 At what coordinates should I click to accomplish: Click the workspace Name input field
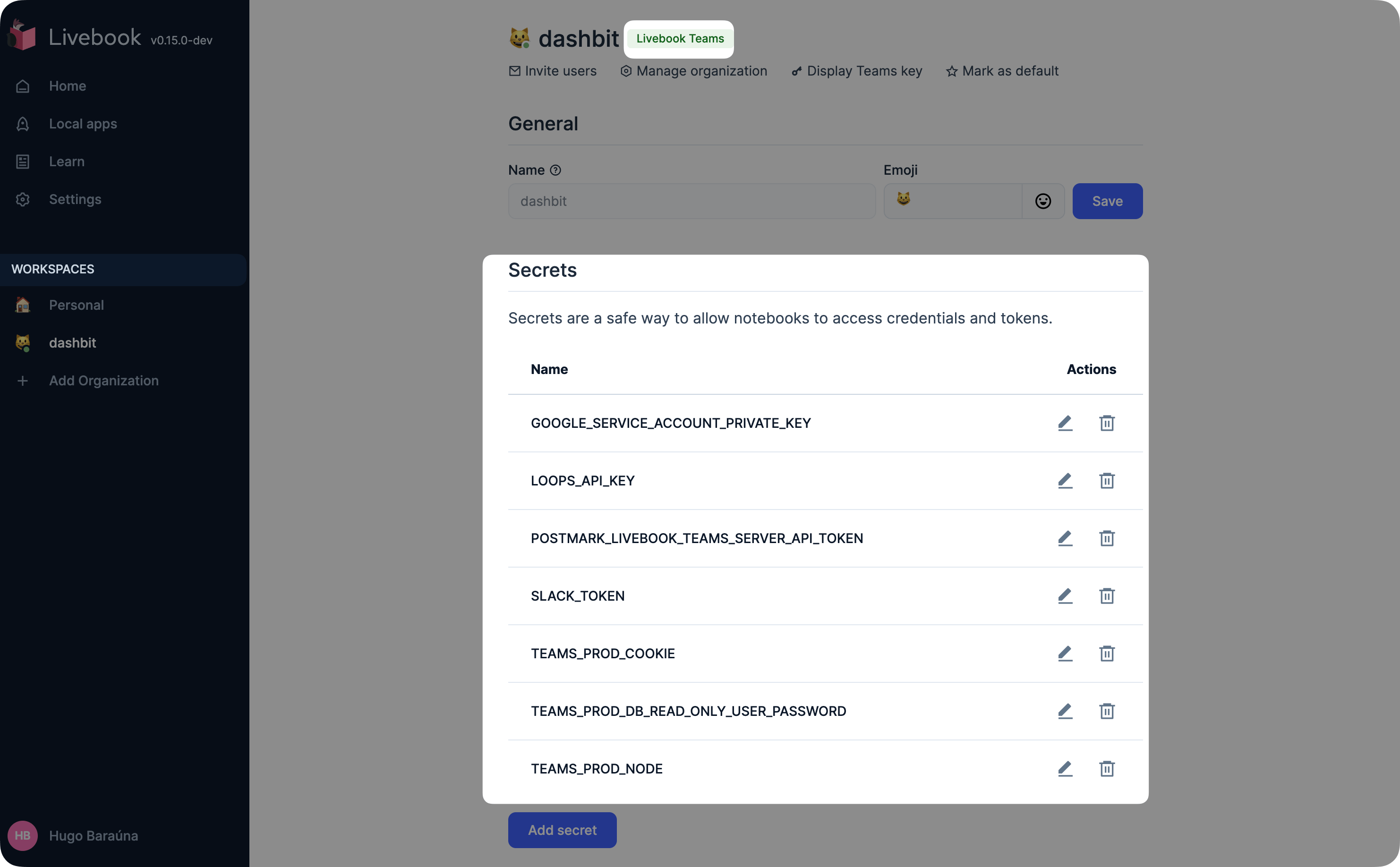[691, 201]
